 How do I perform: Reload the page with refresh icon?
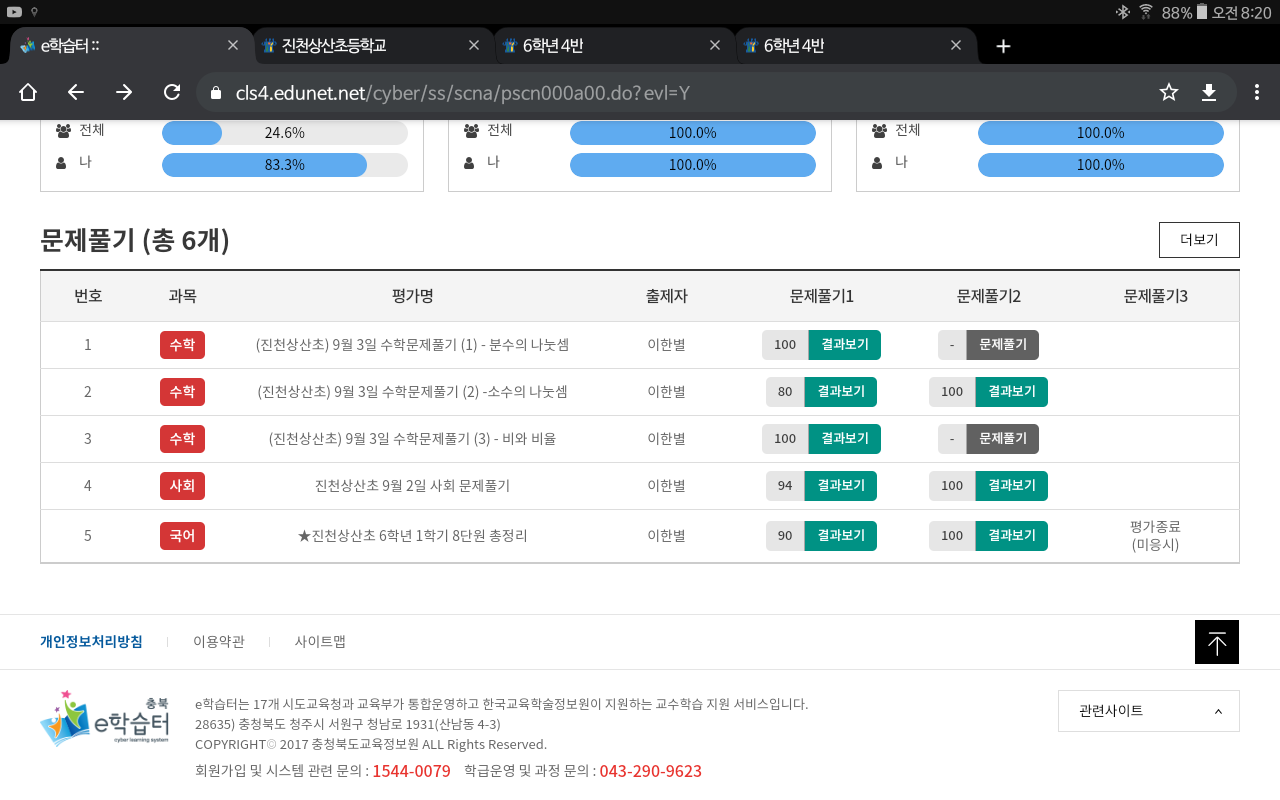(172, 92)
